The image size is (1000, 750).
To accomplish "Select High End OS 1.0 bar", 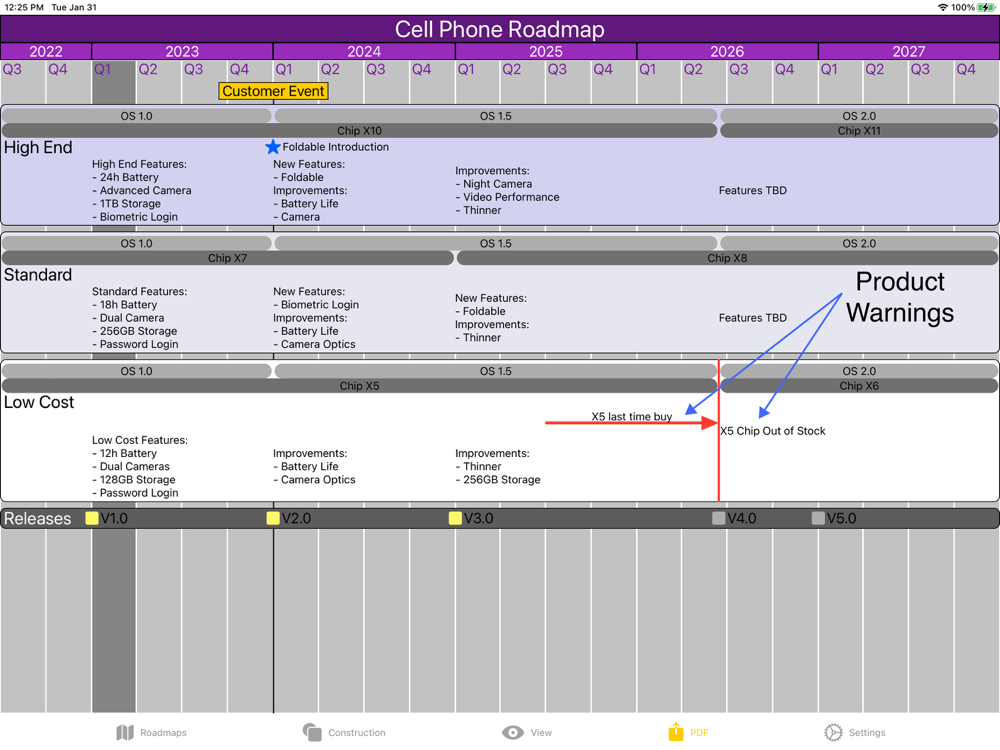I will (x=136, y=116).
